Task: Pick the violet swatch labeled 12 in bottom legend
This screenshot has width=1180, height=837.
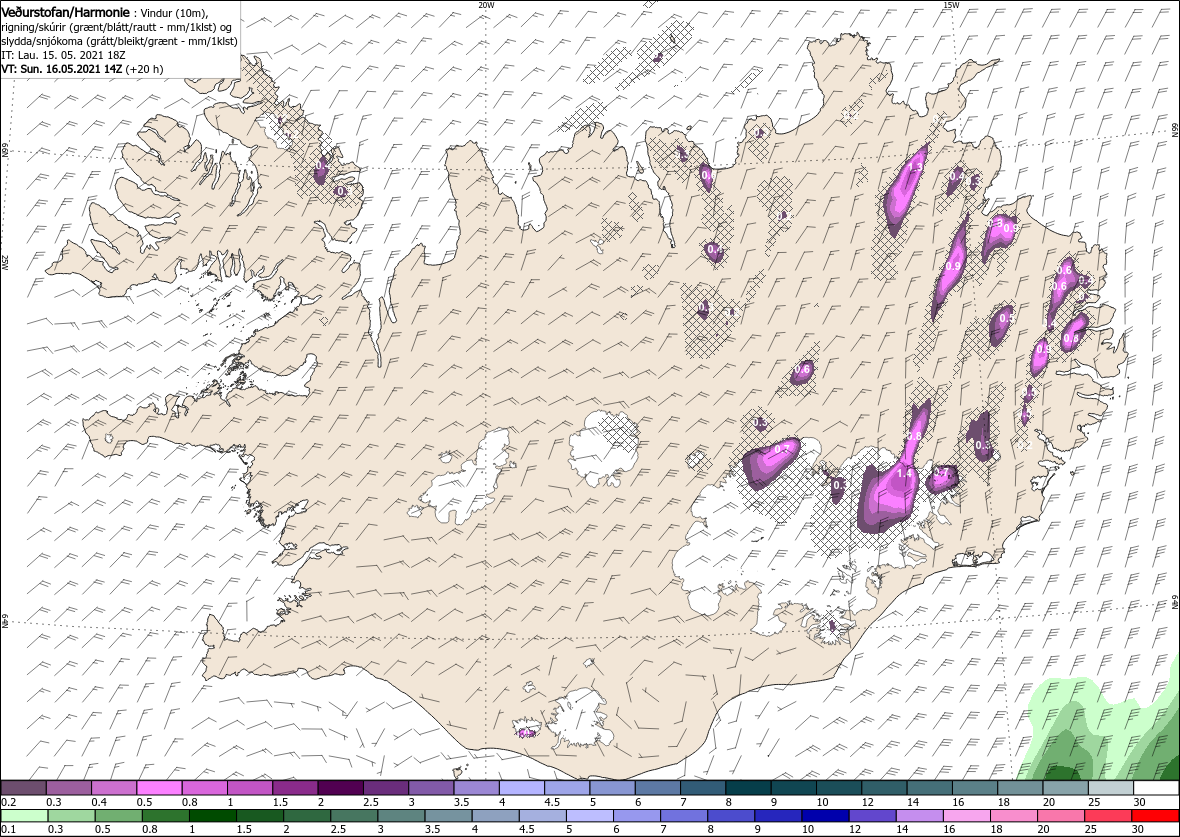Action: pyautogui.click(x=873, y=816)
